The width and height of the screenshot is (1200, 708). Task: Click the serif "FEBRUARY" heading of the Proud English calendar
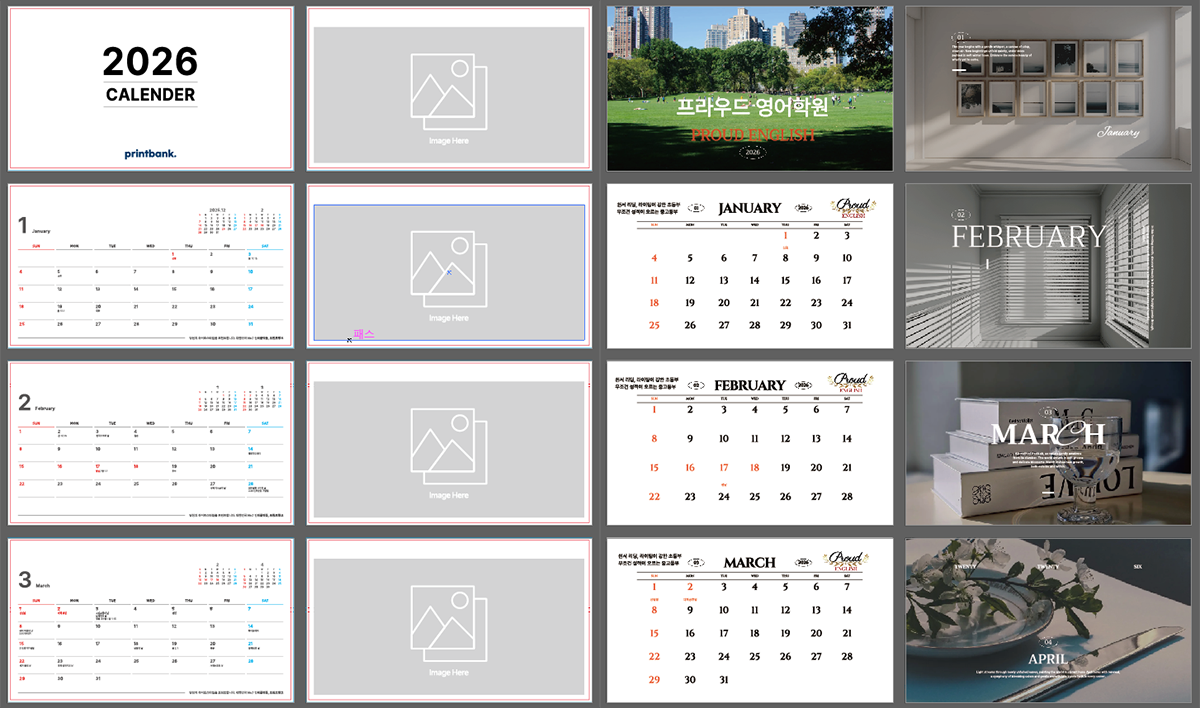(x=749, y=385)
